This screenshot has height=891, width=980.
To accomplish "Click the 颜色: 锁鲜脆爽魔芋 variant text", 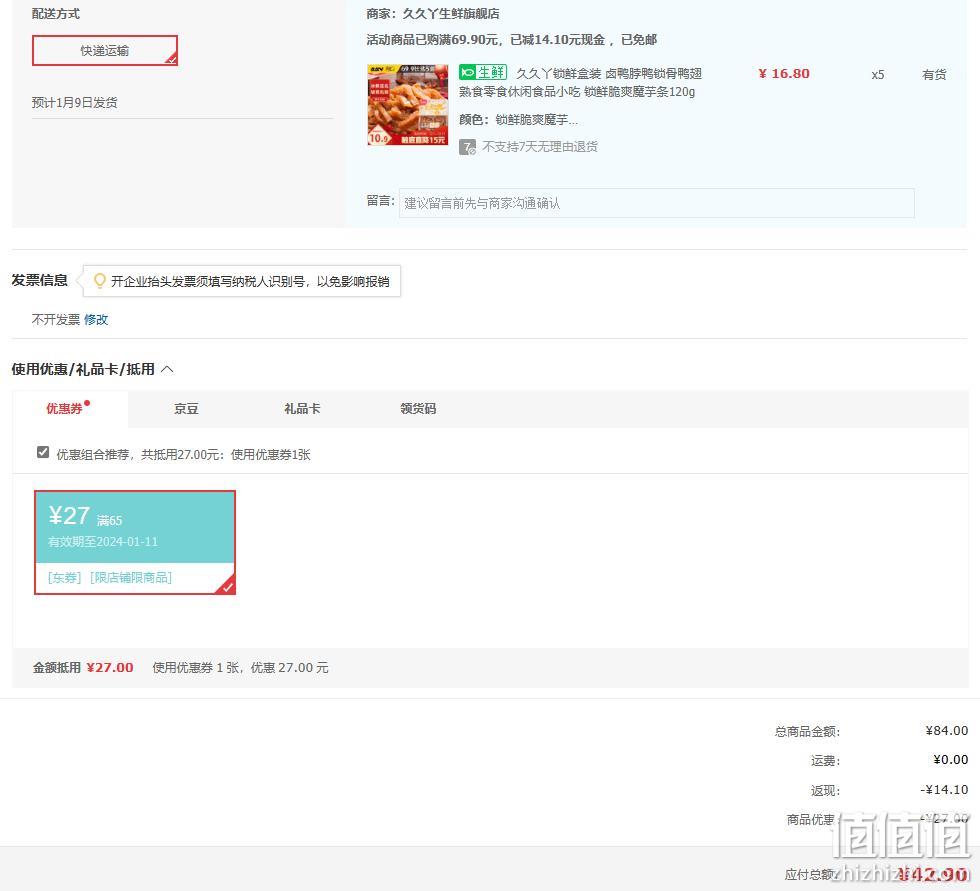I will pyautogui.click(x=518, y=119).
